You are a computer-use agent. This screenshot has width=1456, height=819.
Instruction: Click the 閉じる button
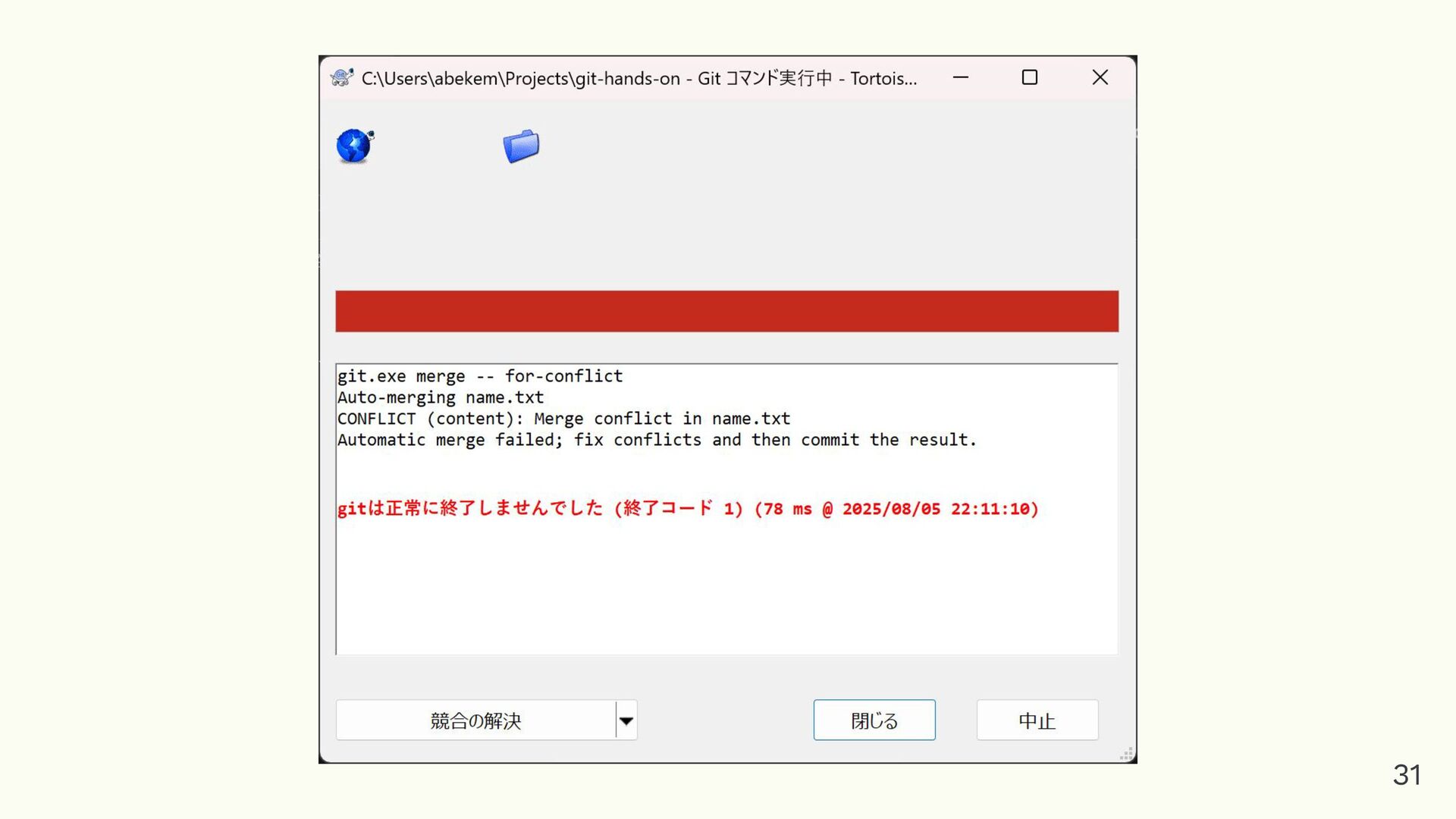[x=874, y=720]
